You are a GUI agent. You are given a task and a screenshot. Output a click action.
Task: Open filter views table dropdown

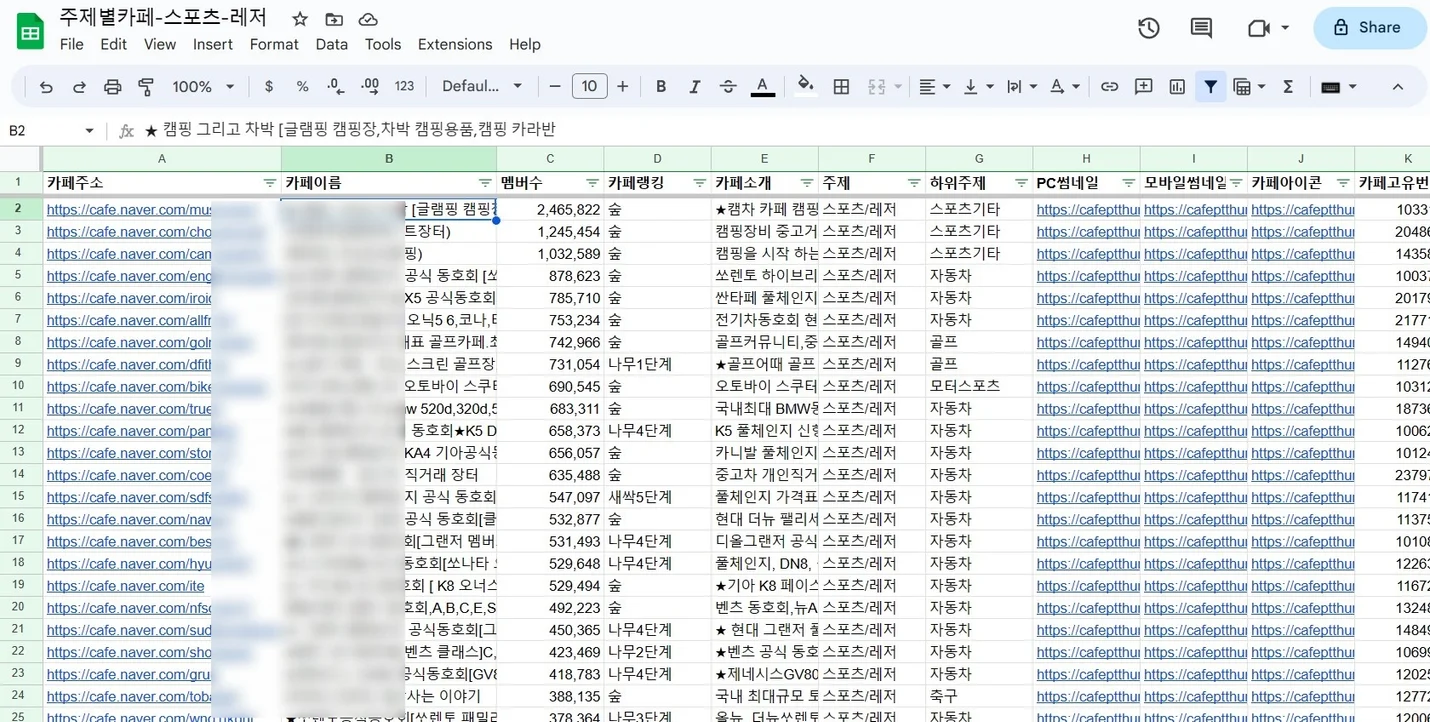pos(1249,87)
